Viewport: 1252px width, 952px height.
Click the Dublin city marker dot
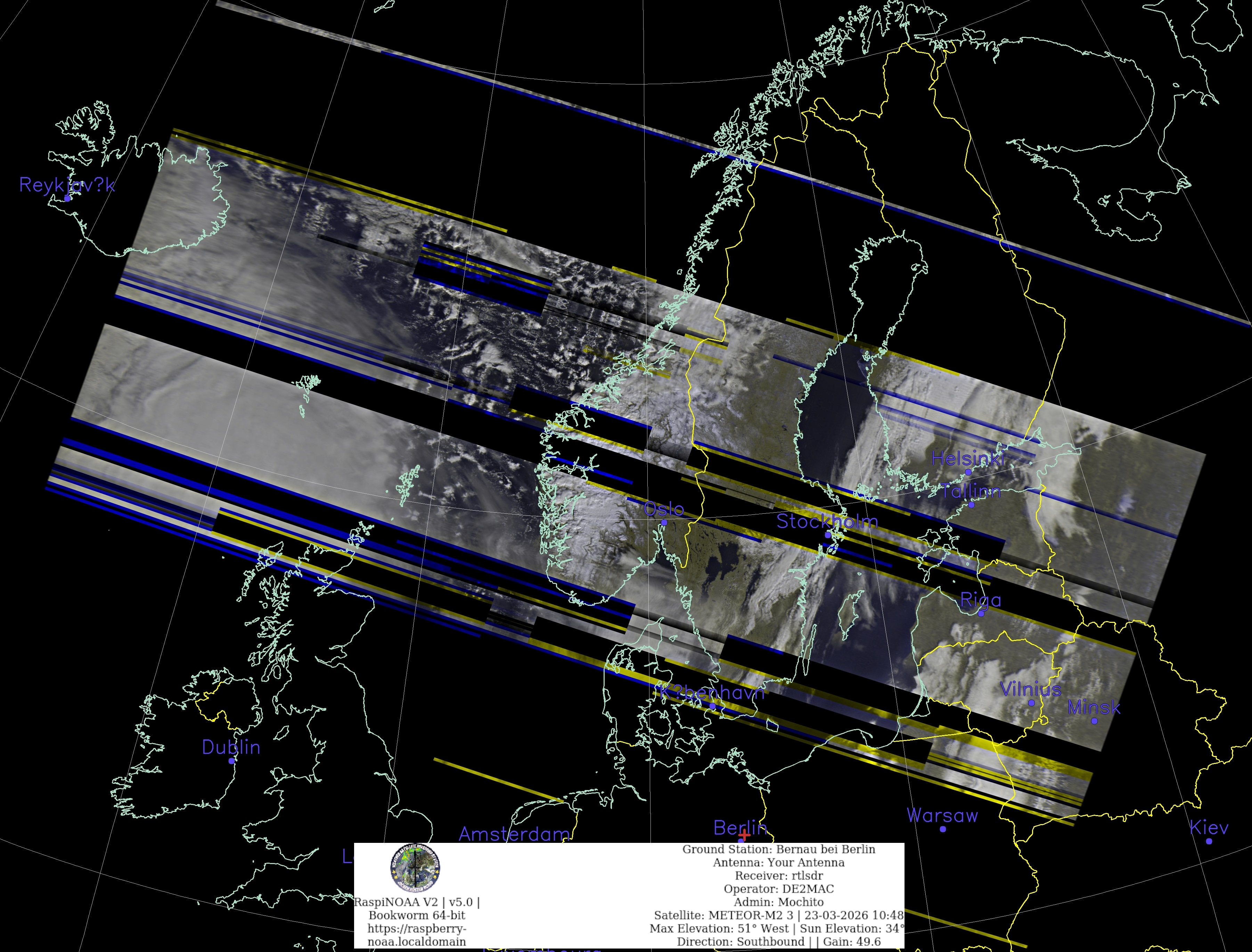pos(232,760)
